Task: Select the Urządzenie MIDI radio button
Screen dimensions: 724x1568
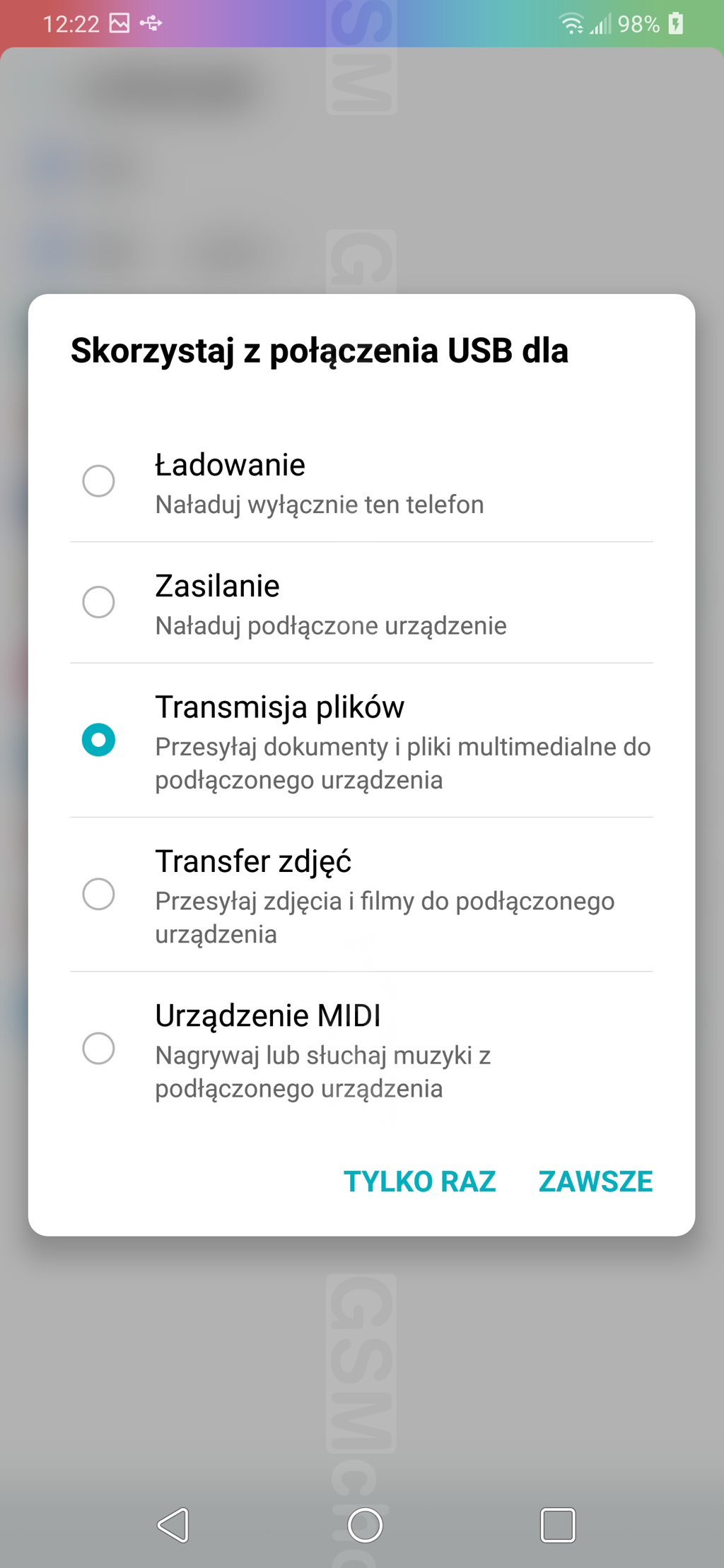Action: click(x=99, y=1048)
